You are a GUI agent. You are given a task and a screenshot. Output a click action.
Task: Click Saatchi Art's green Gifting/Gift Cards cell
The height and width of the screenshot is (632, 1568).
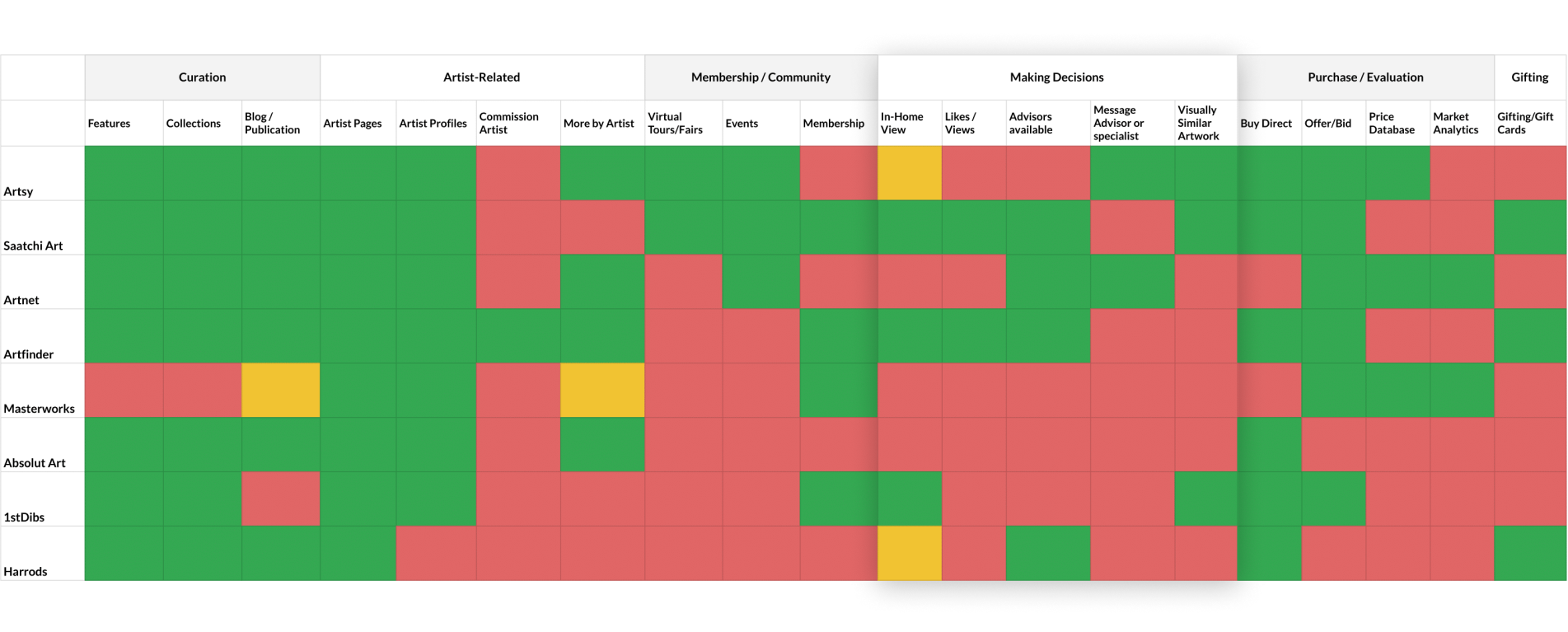tap(1531, 227)
